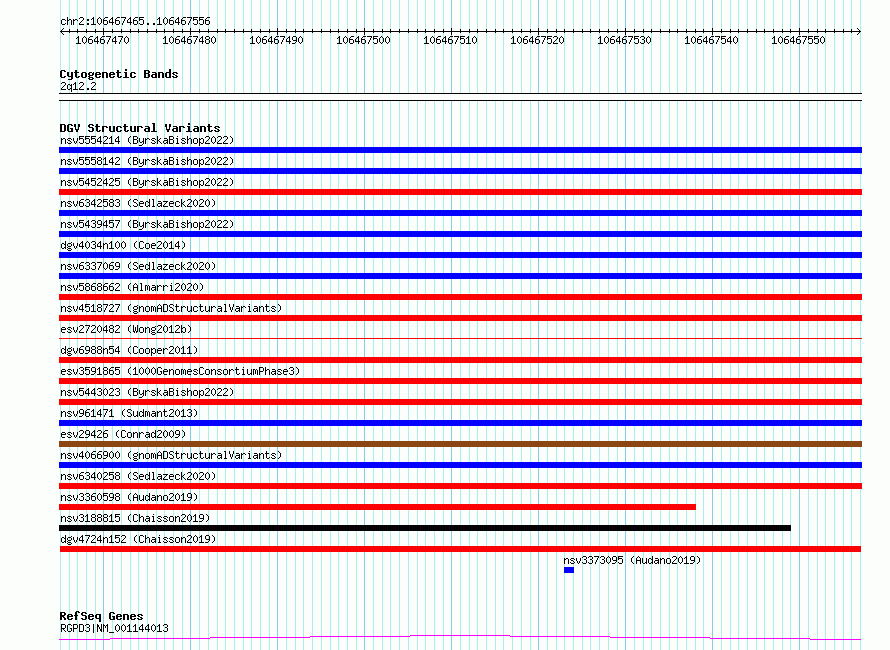Screen dimensions: 890x650
Task: Select the blue bar under nsv4066900
Action: 460,465
